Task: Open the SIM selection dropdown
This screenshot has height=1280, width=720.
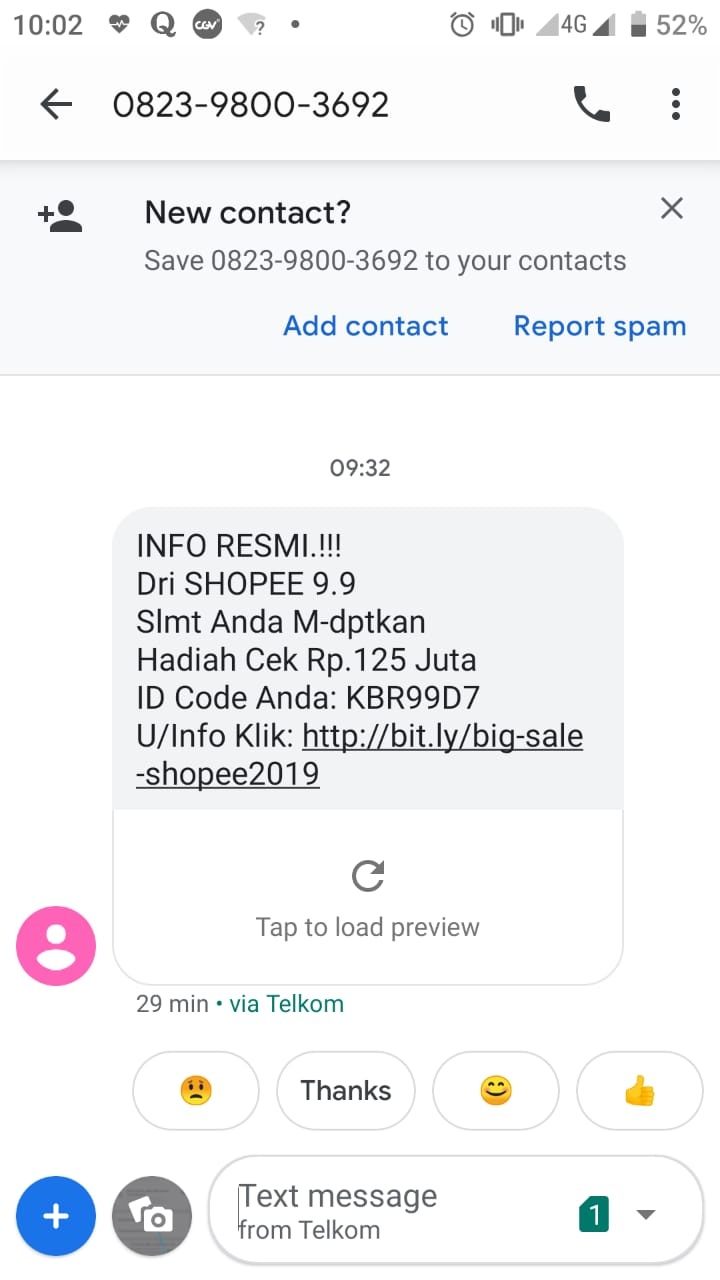Action: coord(646,1213)
